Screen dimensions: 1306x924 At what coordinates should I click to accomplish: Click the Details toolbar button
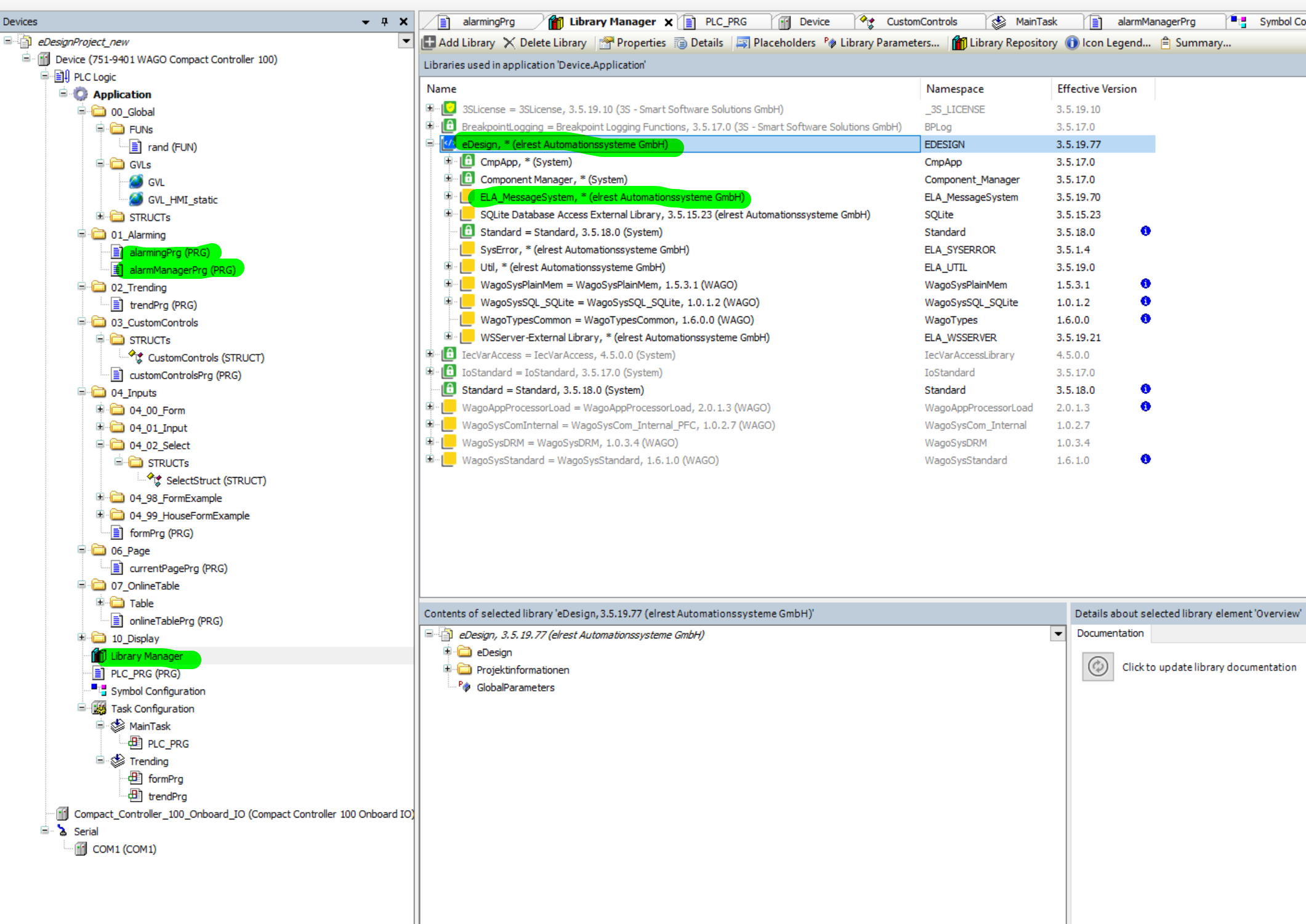pyautogui.click(x=699, y=42)
